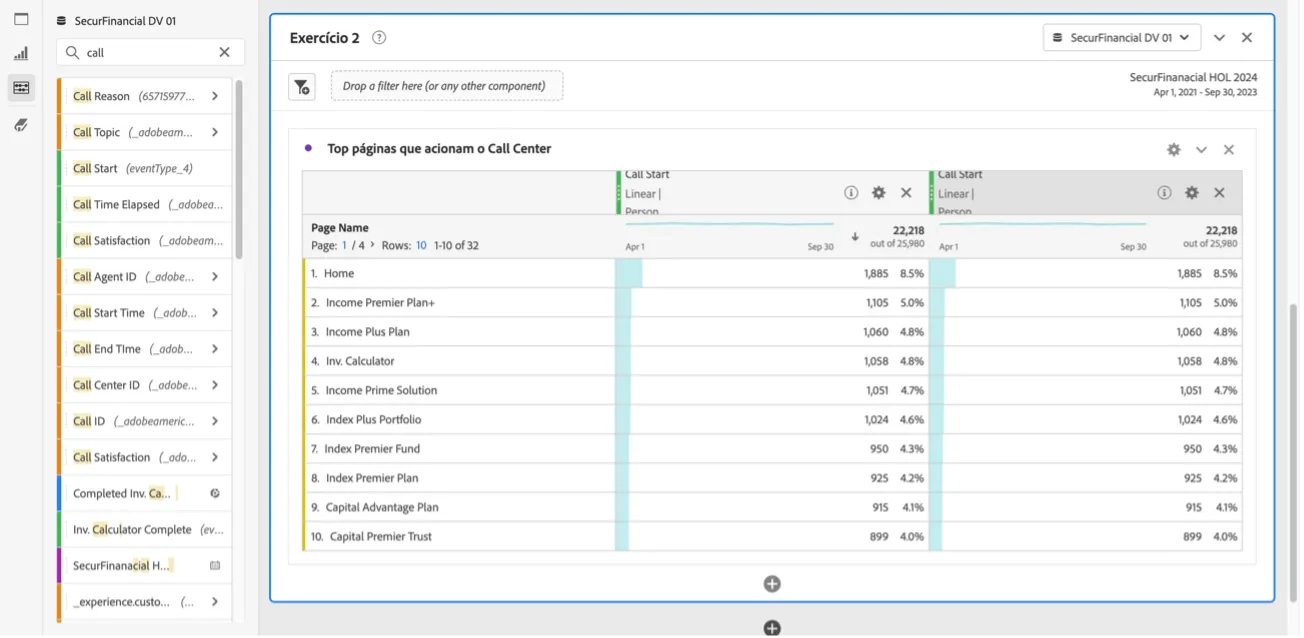
Task: Expand the Call Topic component
Action: pos(215,133)
